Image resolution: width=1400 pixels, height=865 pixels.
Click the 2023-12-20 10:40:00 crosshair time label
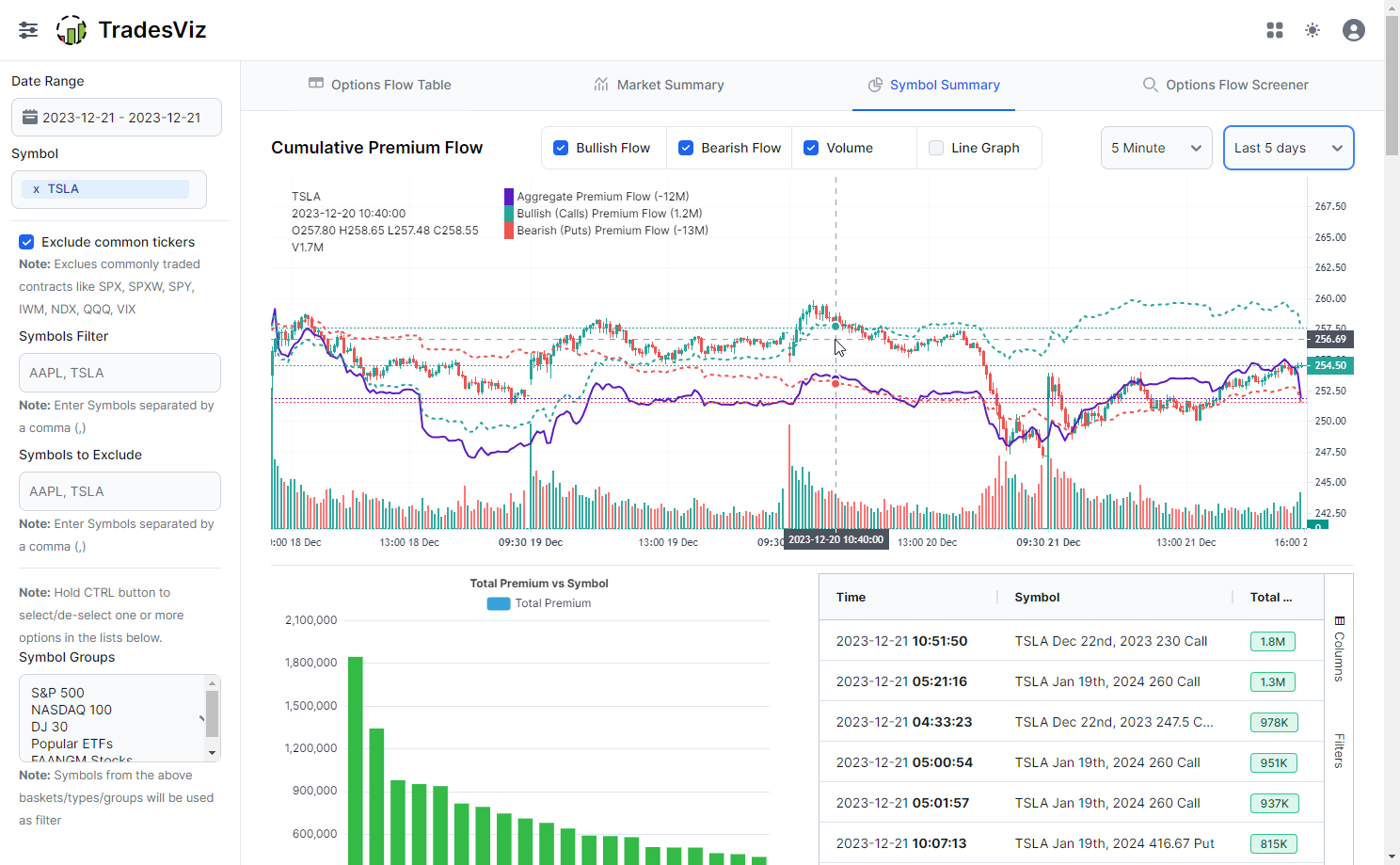pos(835,540)
